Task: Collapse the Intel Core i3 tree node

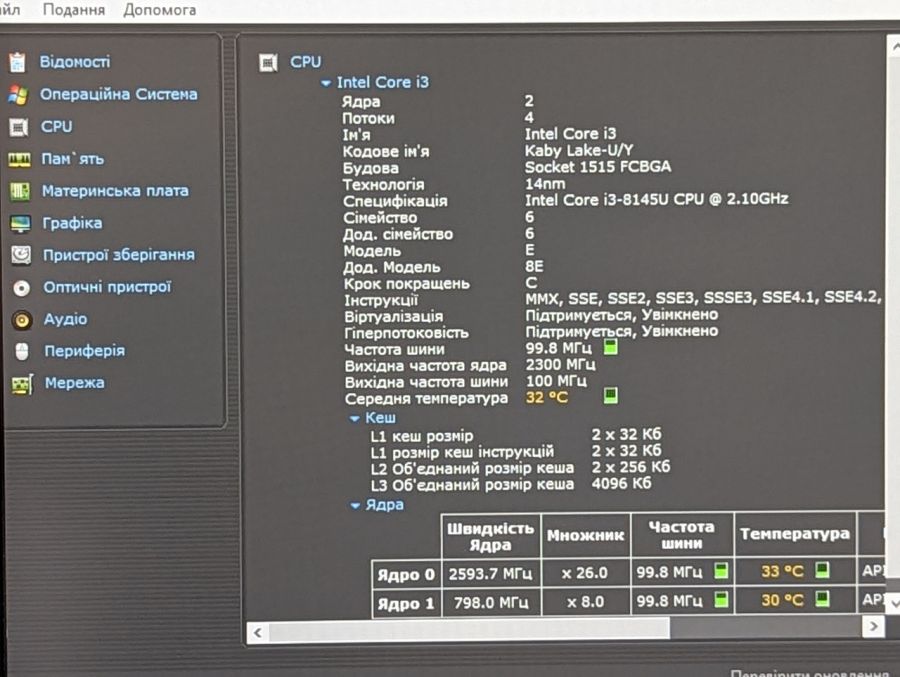Action: pyautogui.click(x=325, y=84)
